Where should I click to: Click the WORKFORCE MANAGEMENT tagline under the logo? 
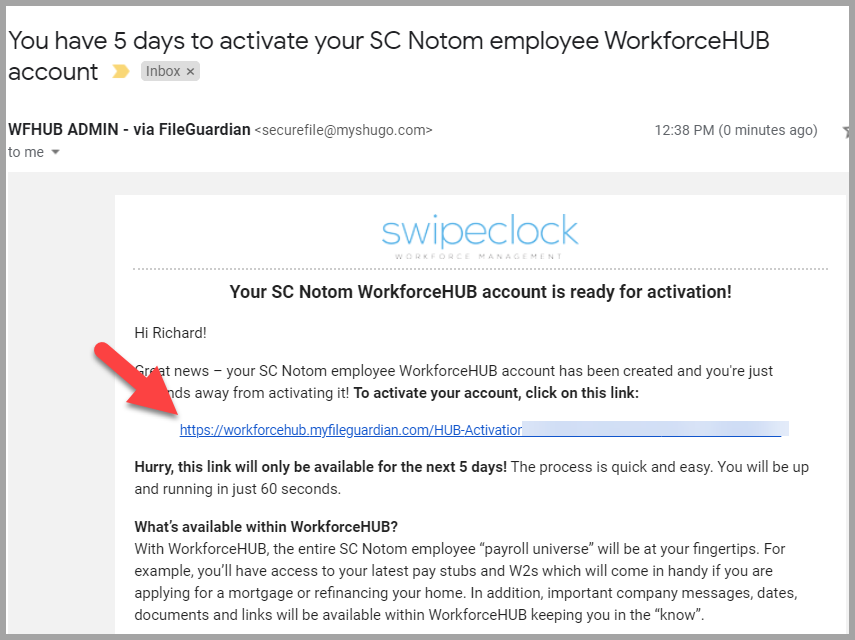pyautogui.click(x=480, y=255)
